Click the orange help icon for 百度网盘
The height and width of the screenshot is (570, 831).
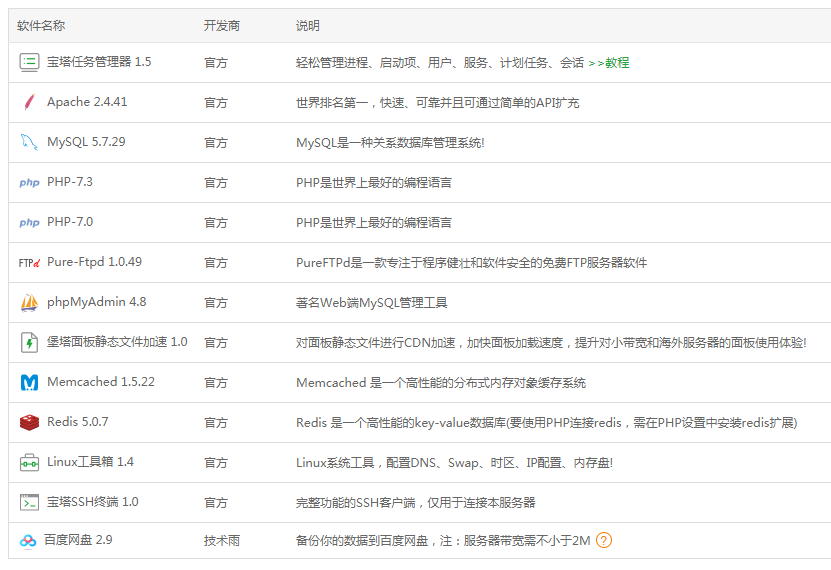coord(604,540)
